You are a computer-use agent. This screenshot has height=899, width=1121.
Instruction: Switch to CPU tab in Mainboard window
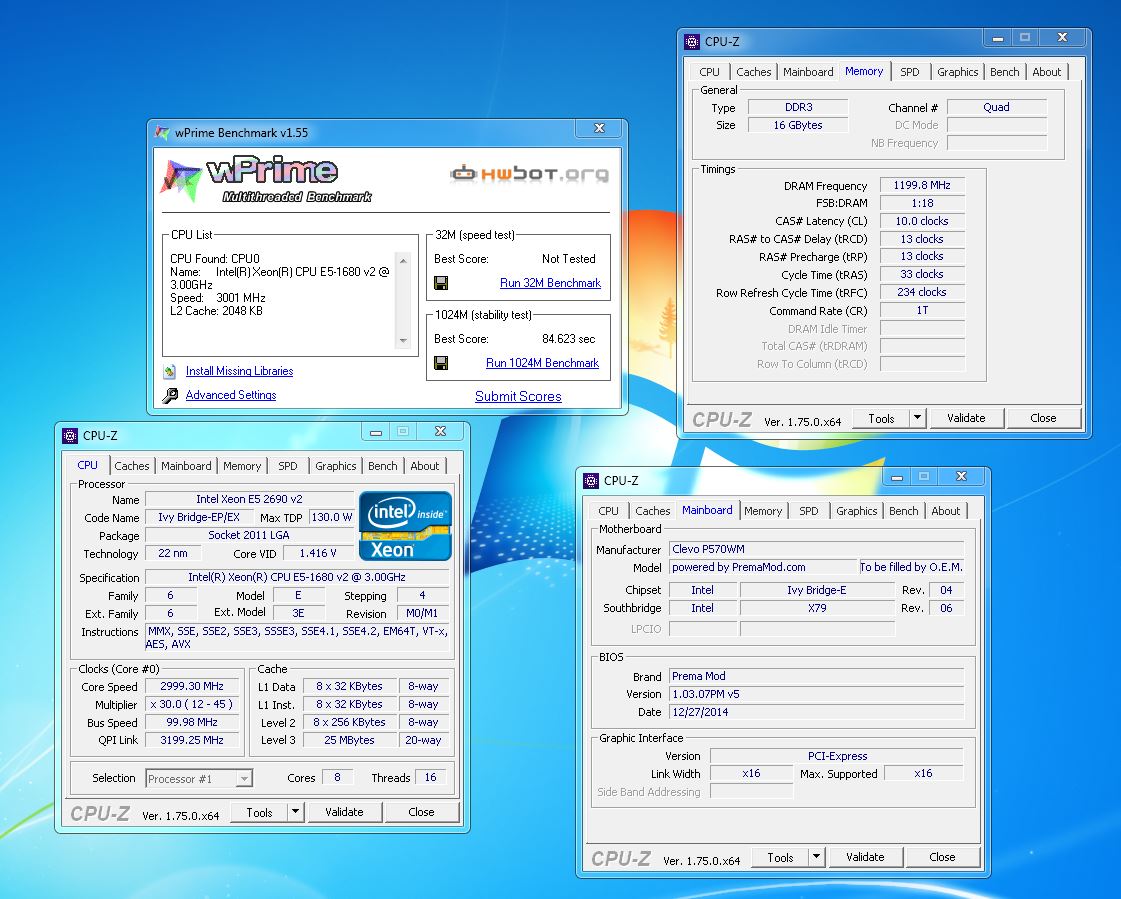pos(608,511)
